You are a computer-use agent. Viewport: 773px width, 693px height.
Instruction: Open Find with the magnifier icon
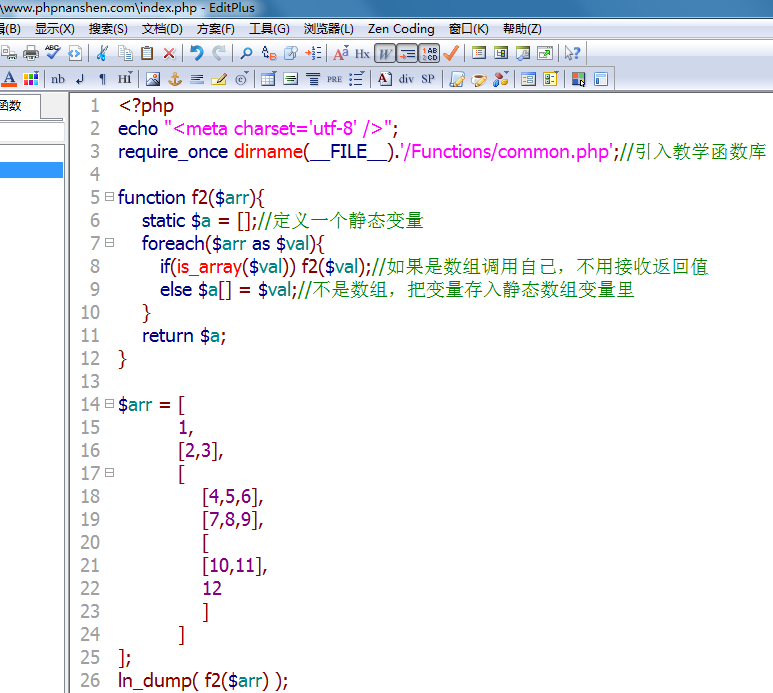coord(246,53)
